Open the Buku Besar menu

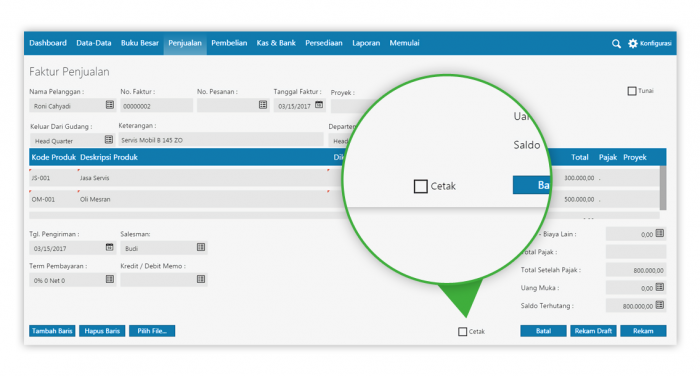[140, 43]
